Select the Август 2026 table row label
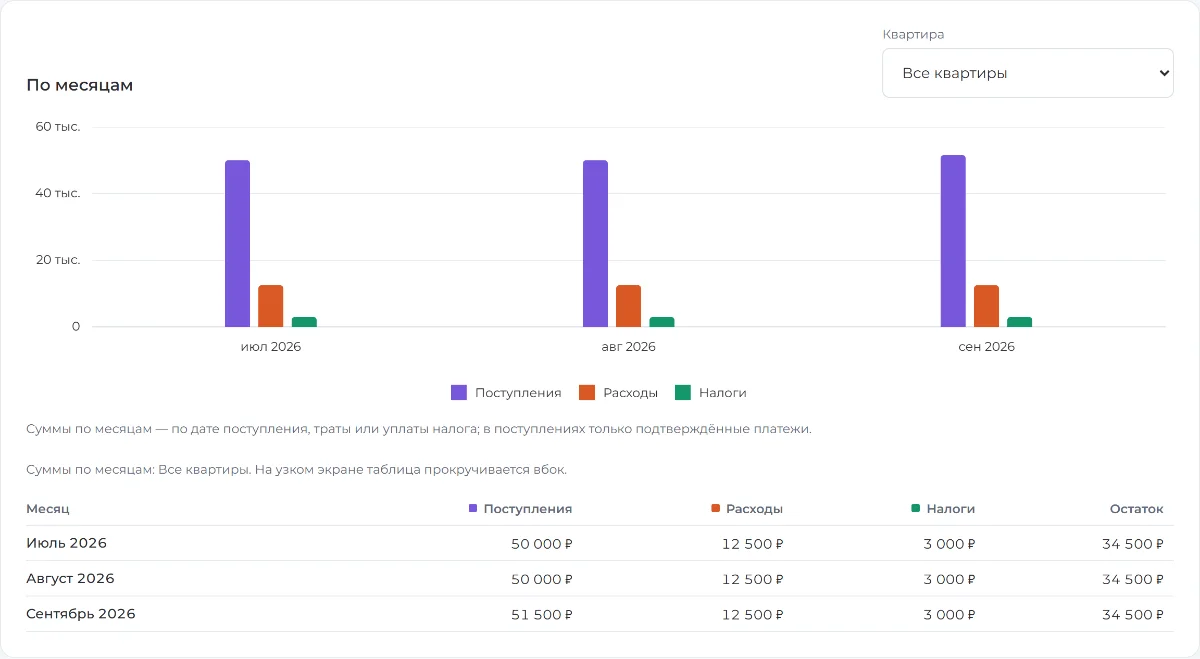 70,578
